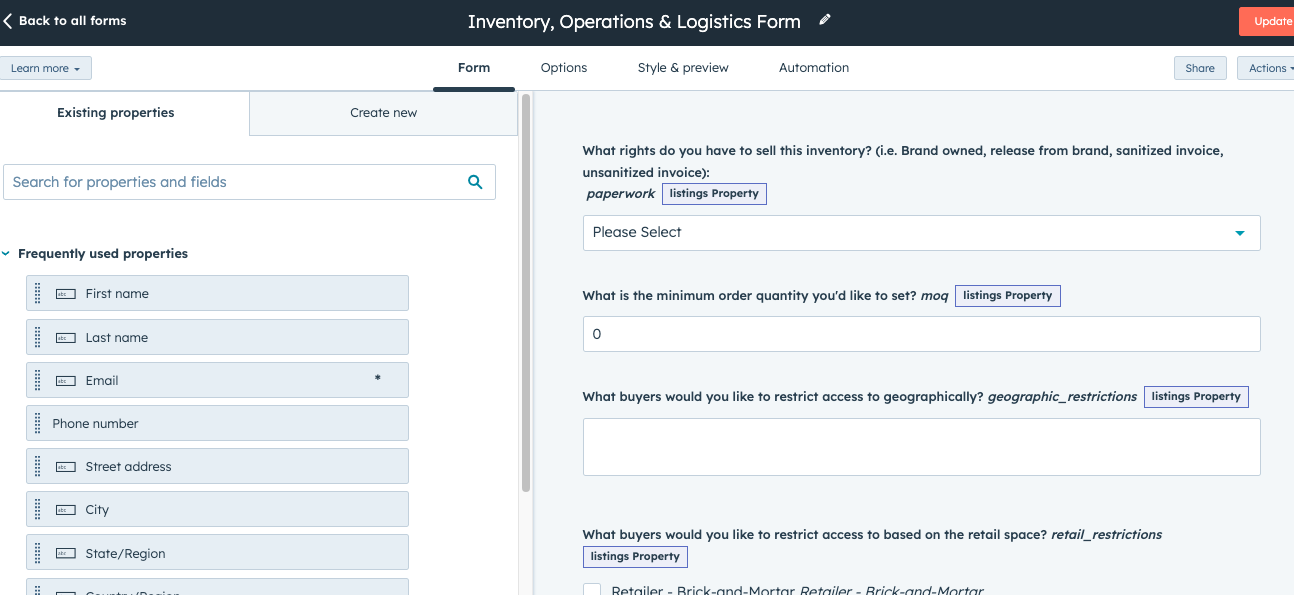Screen dimensions: 1294x595
Task: Click the Share button
Action: point(1199,67)
